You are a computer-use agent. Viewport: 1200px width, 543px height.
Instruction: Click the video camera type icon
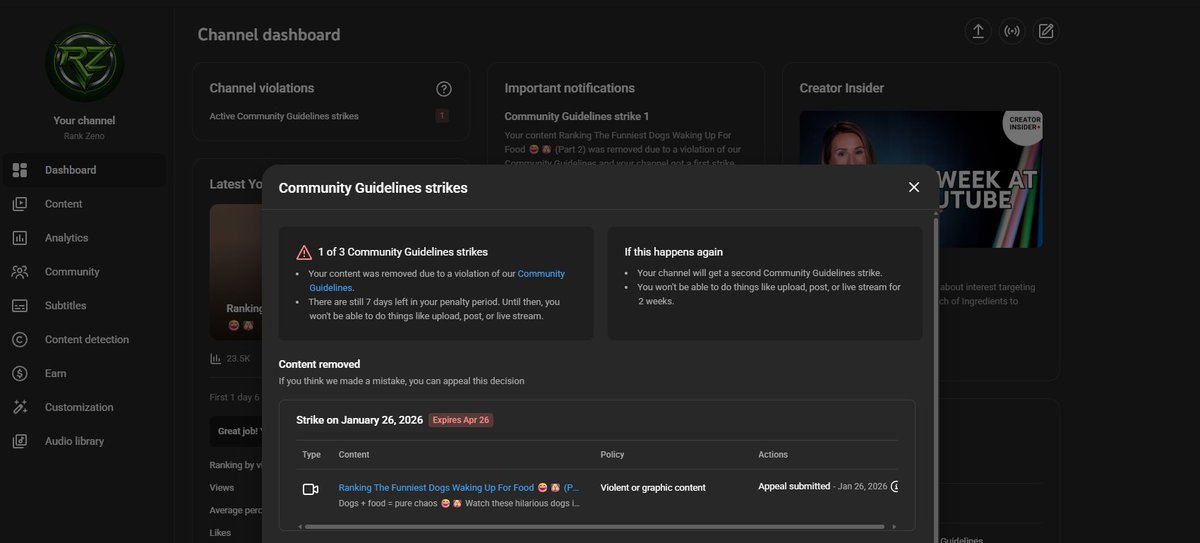pos(310,489)
